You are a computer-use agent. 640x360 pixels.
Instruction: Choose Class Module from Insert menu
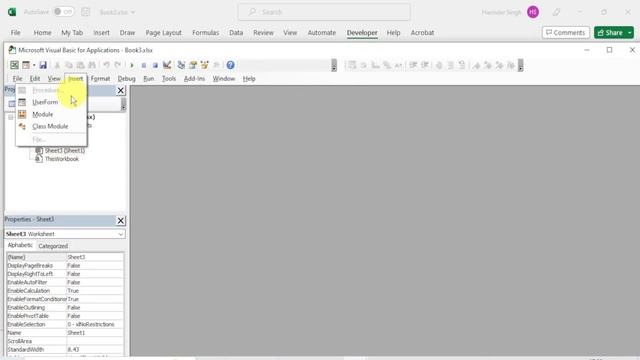coord(51,127)
